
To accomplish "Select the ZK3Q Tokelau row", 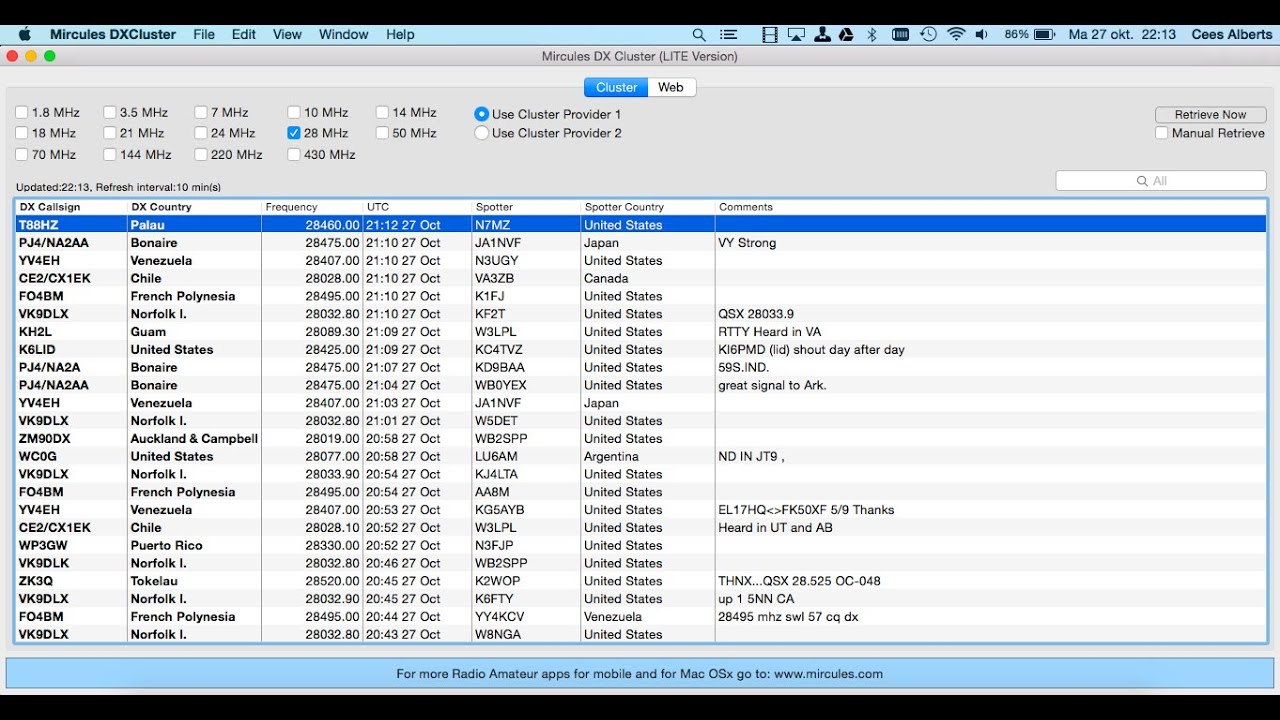I will coord(640,581).
